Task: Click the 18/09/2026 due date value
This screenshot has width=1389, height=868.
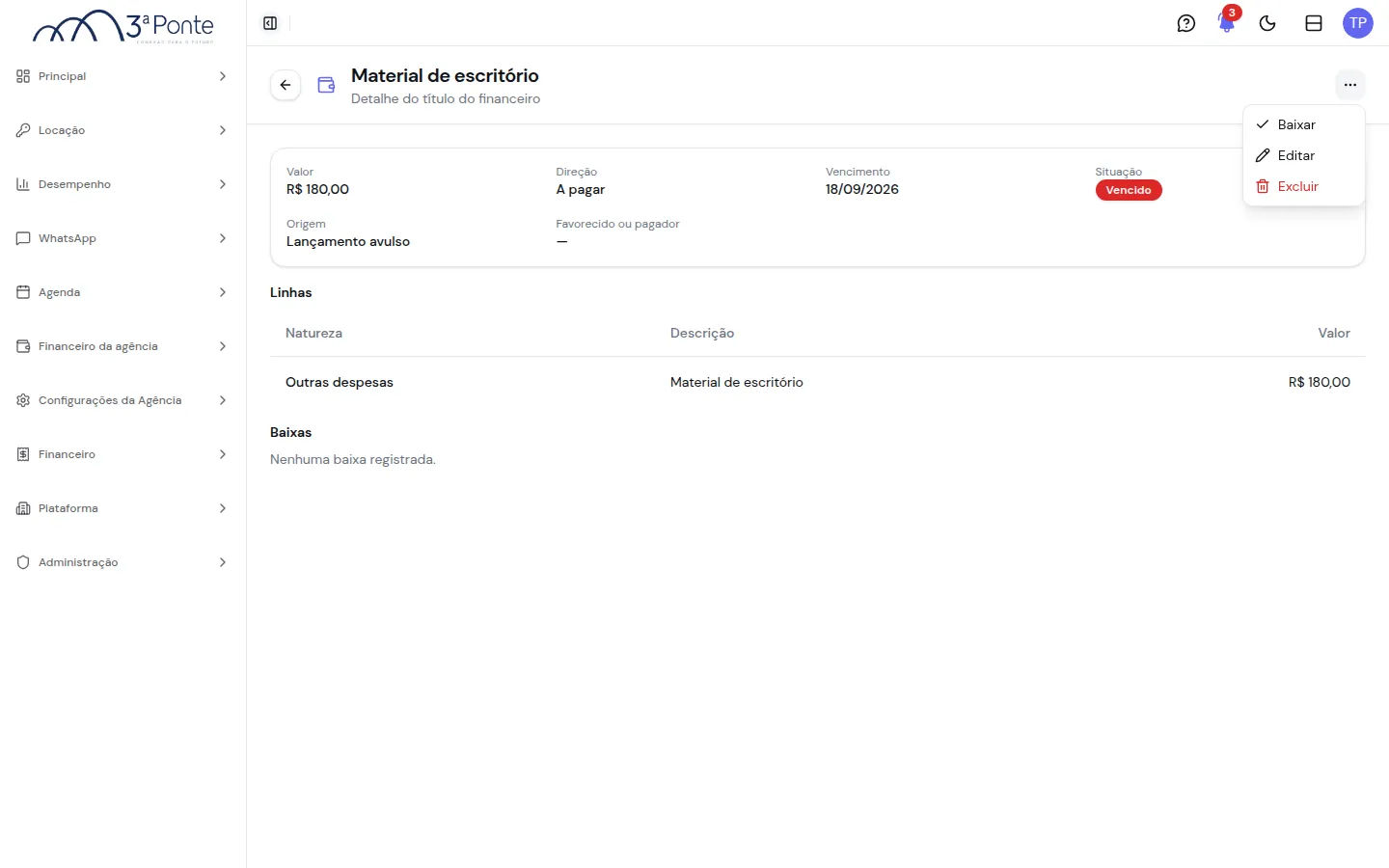Action: (862, 189)
